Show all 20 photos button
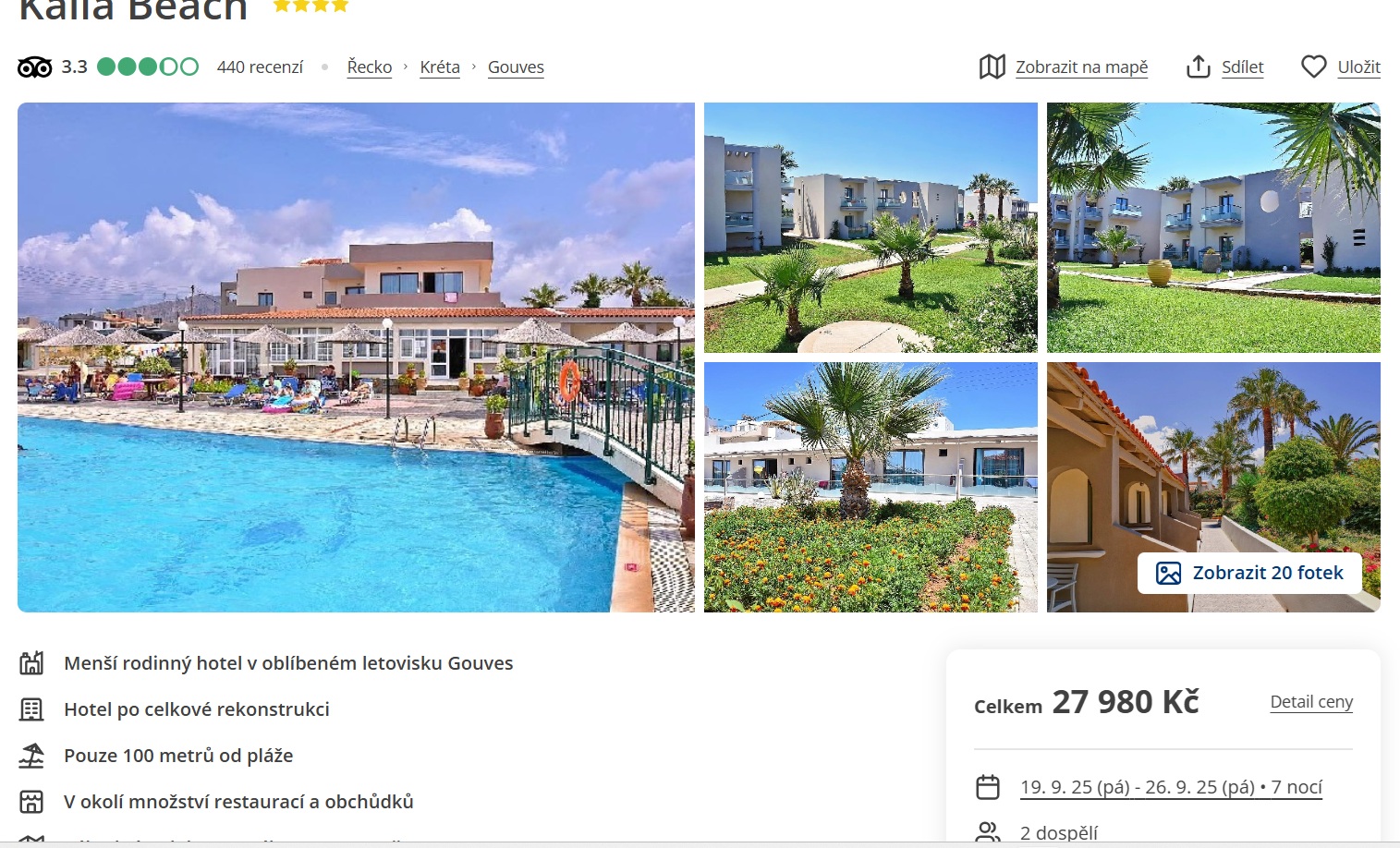The image size is (1400, 848). (x=1249, y=573)
